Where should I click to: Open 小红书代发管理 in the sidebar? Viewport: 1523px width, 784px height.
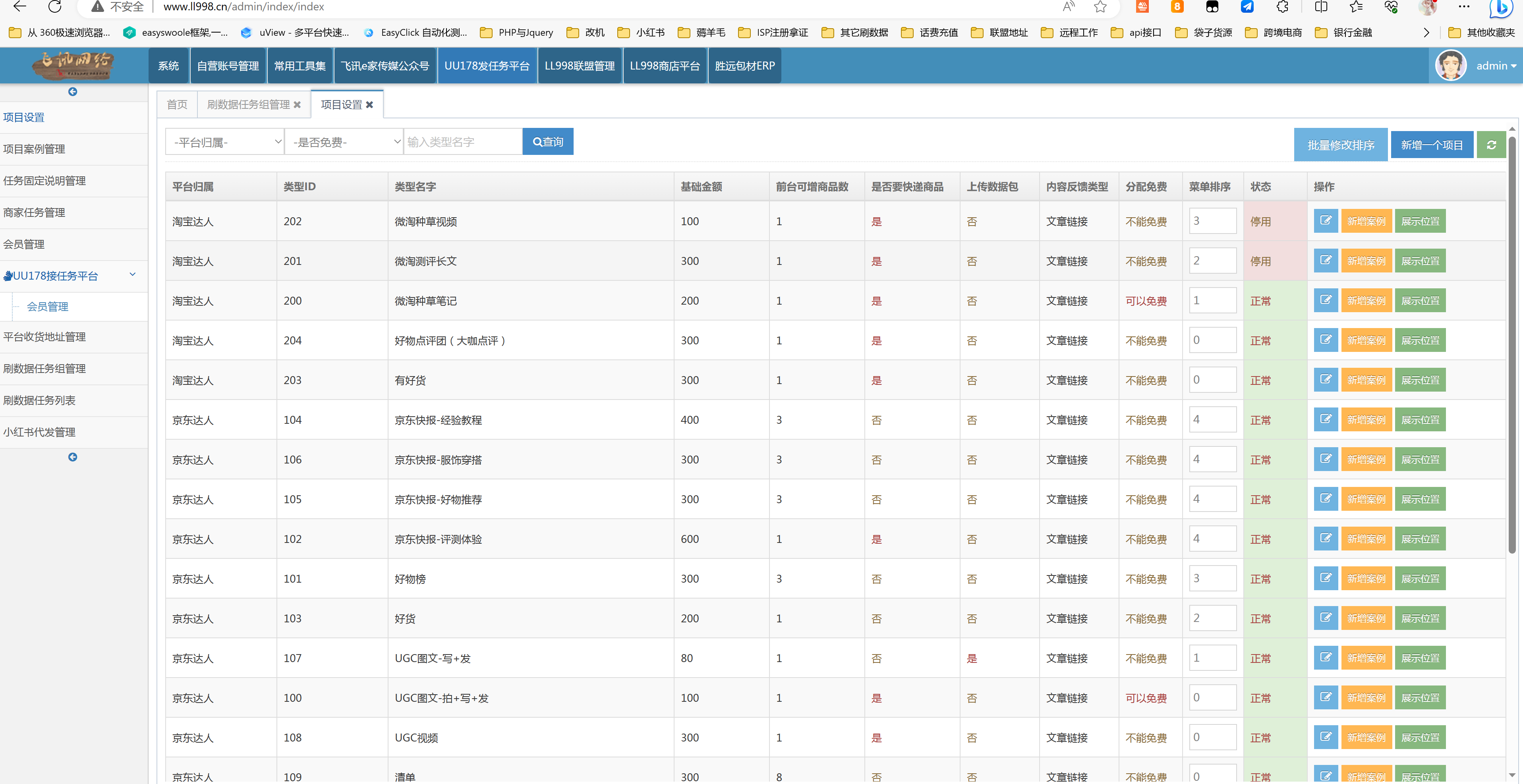[x=73, y=432]
